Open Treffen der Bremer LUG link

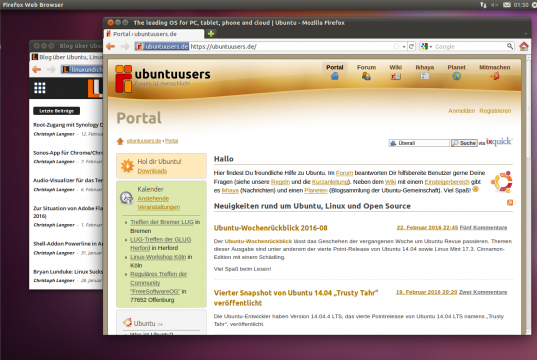162,222
